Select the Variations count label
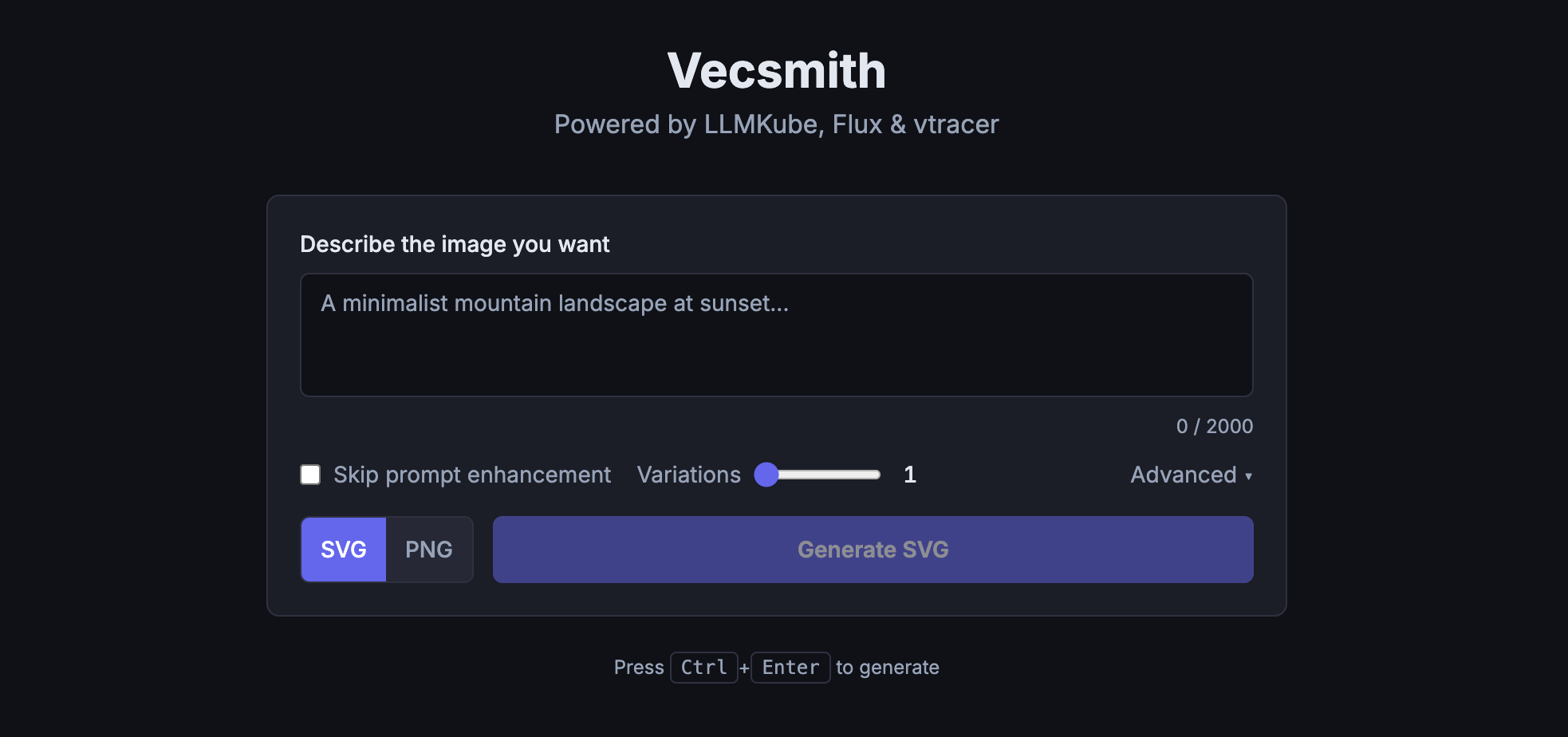Viewport: 1568px width, 737px height. pos(688,475)
